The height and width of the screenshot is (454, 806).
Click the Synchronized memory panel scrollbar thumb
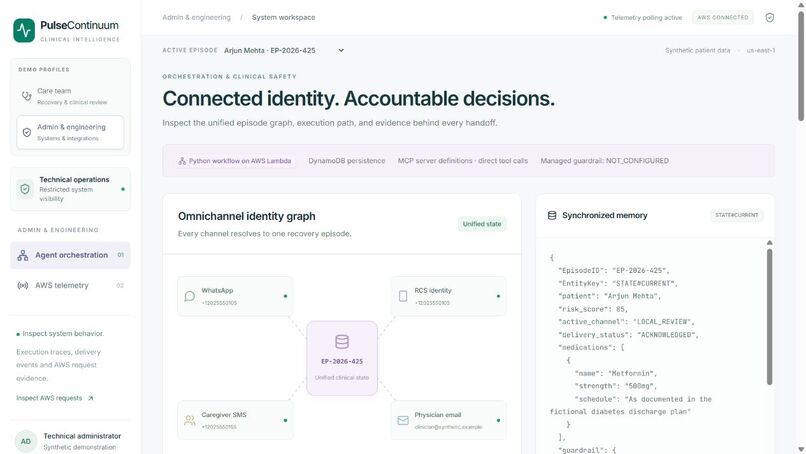click(x=770, y=317)
